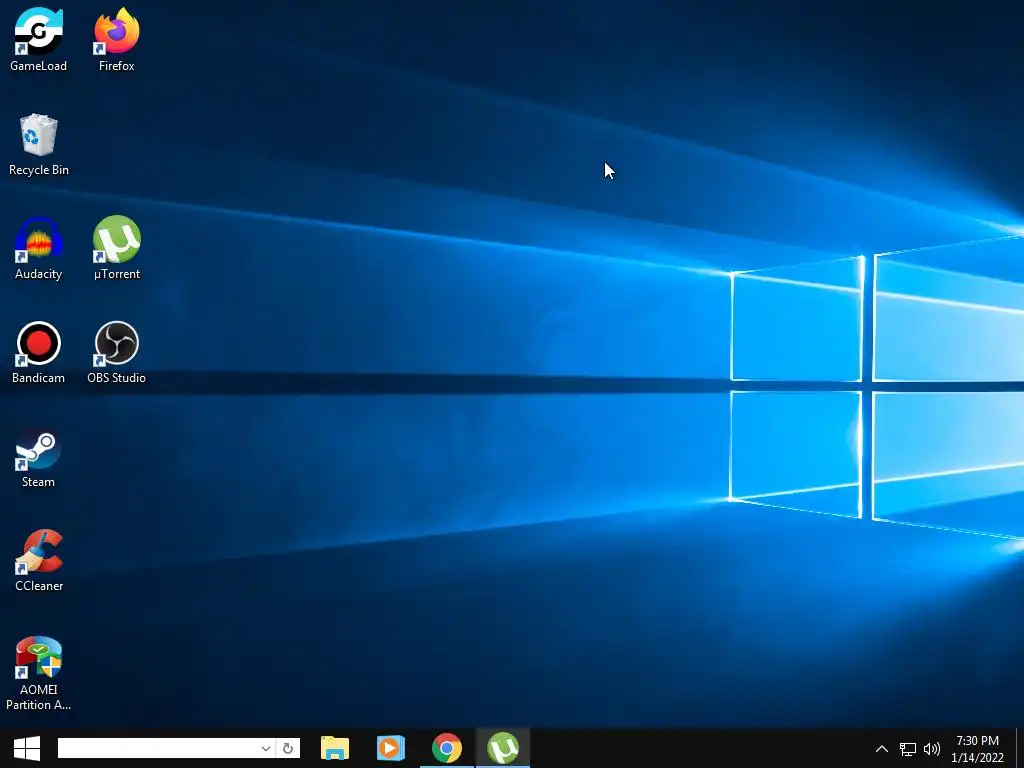This screenshot has width=1024, height=768.
Task: Launch Firefox from the desktop
Action: pos(116,39)
